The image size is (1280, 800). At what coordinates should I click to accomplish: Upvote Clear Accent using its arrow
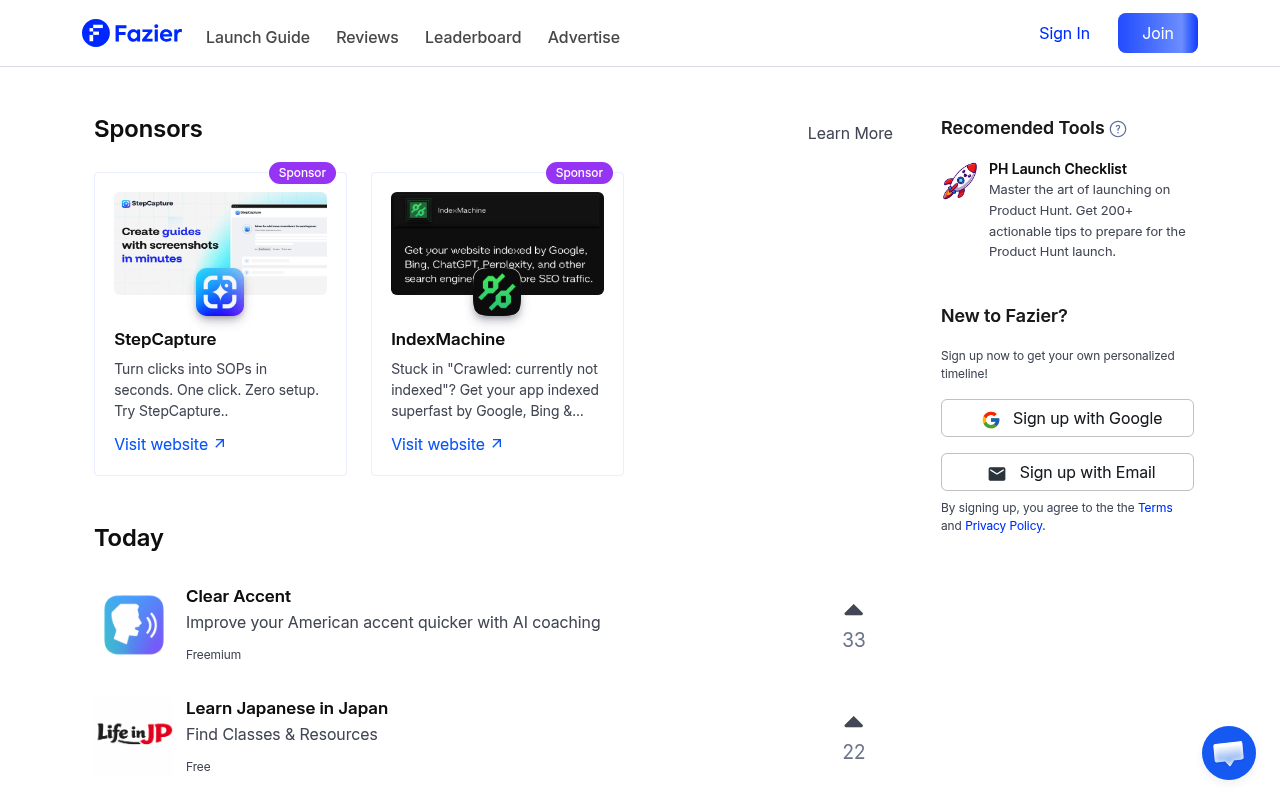(853, 610)
